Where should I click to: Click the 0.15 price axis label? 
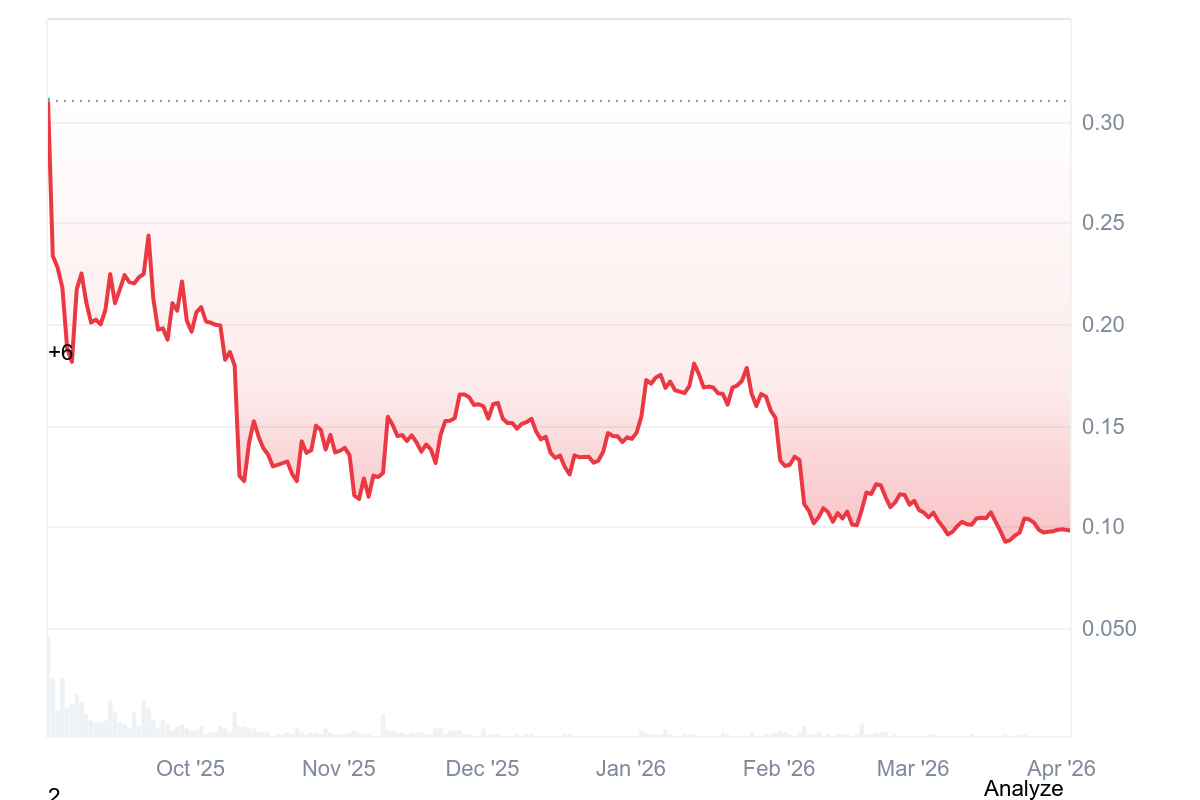[x=1103, y=427]
